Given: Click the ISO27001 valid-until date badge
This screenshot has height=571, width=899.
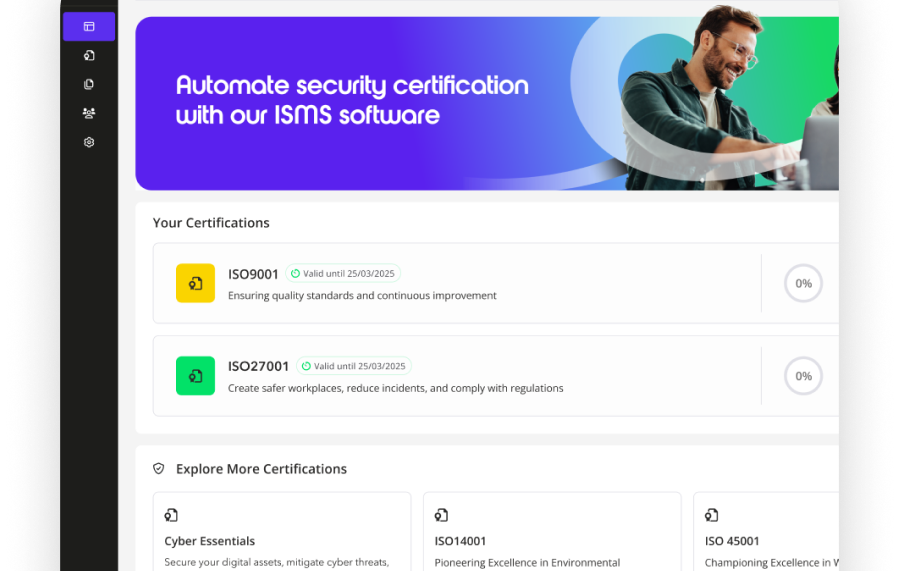Looking at the screenshot, I should [x=353, y=366].
